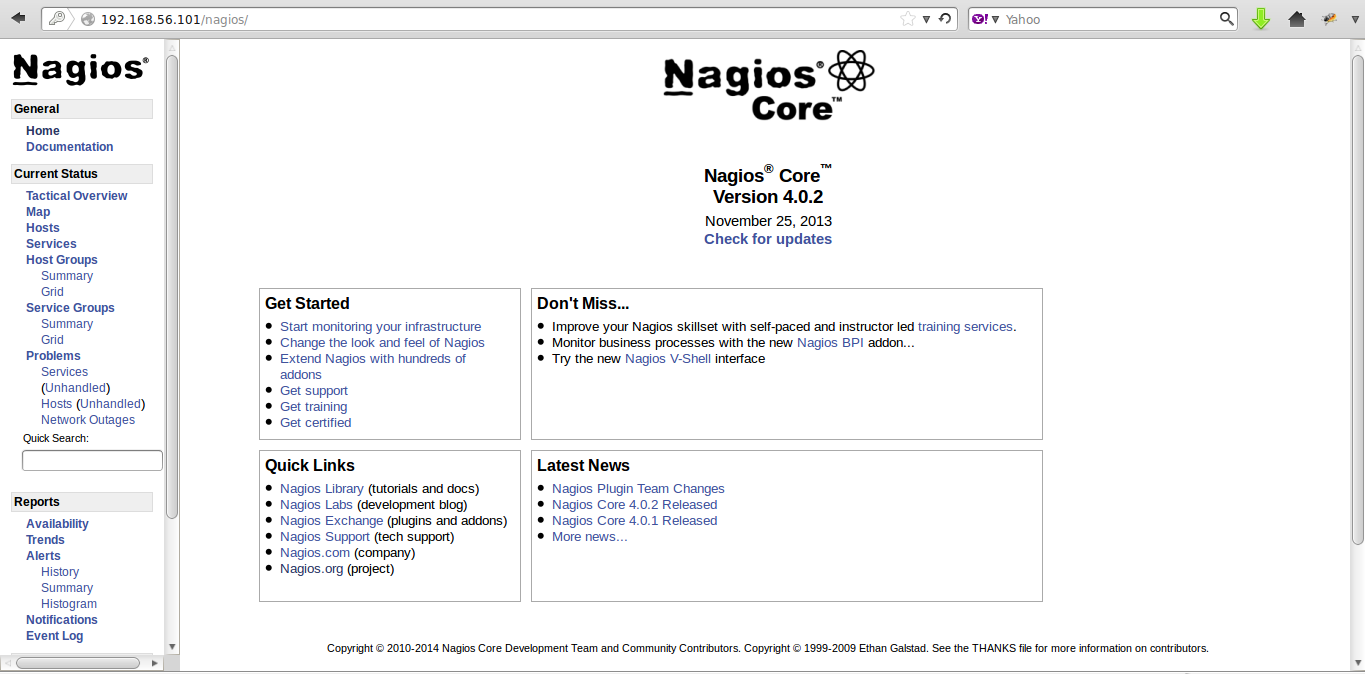
Task: Open the Nagios Labs link
Action: tap(316, 505)
